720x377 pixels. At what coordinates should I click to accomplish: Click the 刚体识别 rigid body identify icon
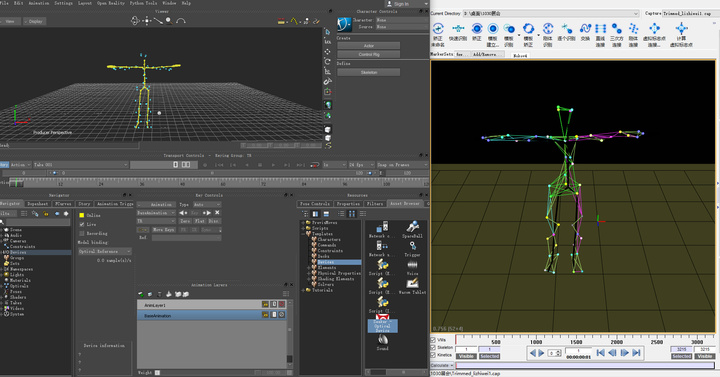[x=547, y=29]
